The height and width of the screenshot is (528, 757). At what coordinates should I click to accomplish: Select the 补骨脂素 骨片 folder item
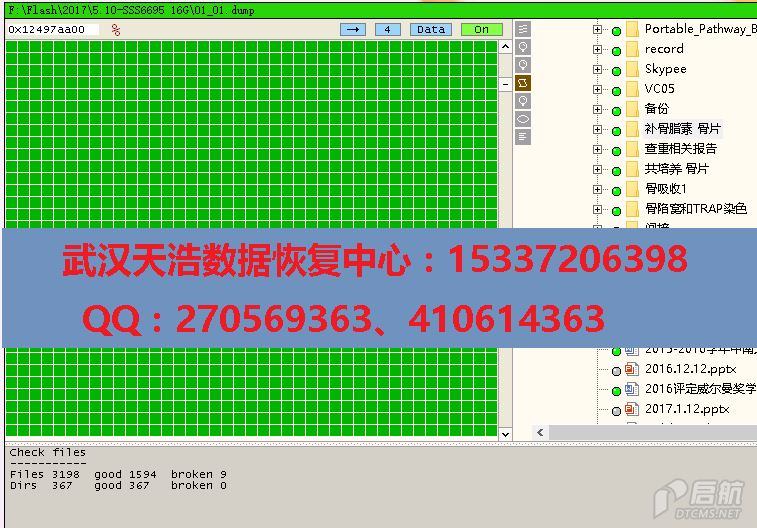tap(683, 129)
